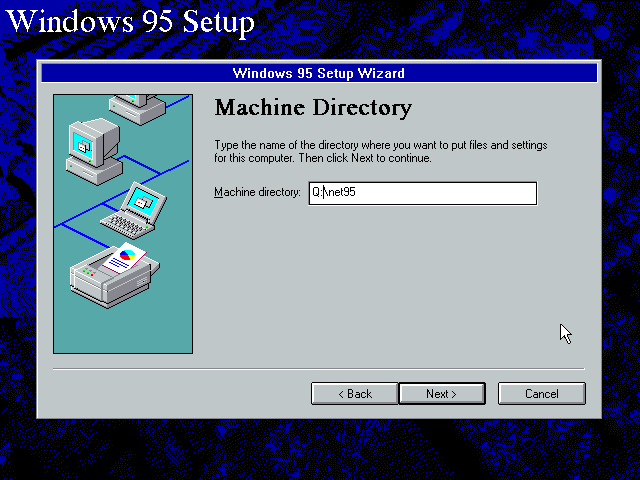Click the 'Machine Directory' heading
Screen dimensions: 640x480
click(x=313, y=108)
